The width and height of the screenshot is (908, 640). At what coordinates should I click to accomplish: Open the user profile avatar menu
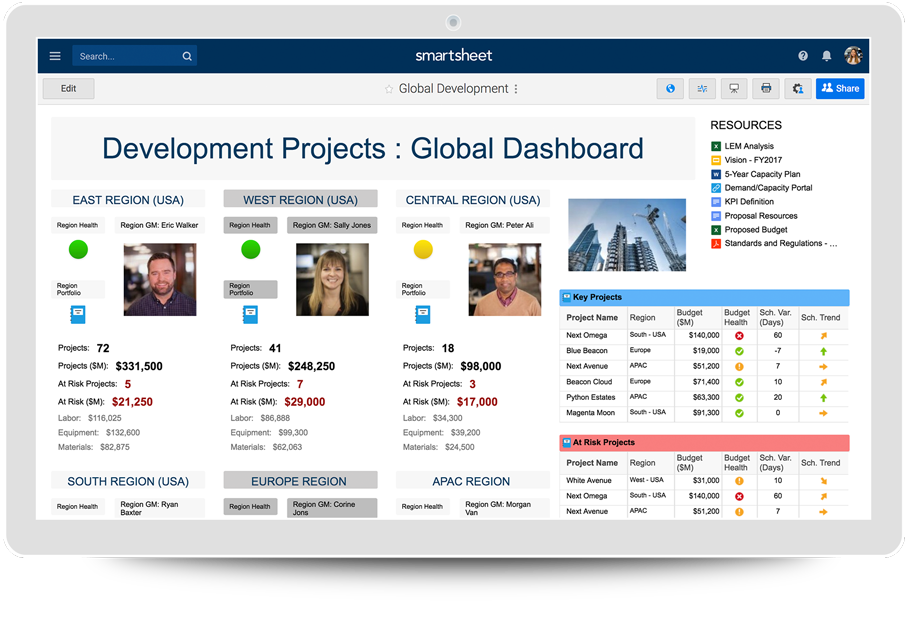coord(853,56)
